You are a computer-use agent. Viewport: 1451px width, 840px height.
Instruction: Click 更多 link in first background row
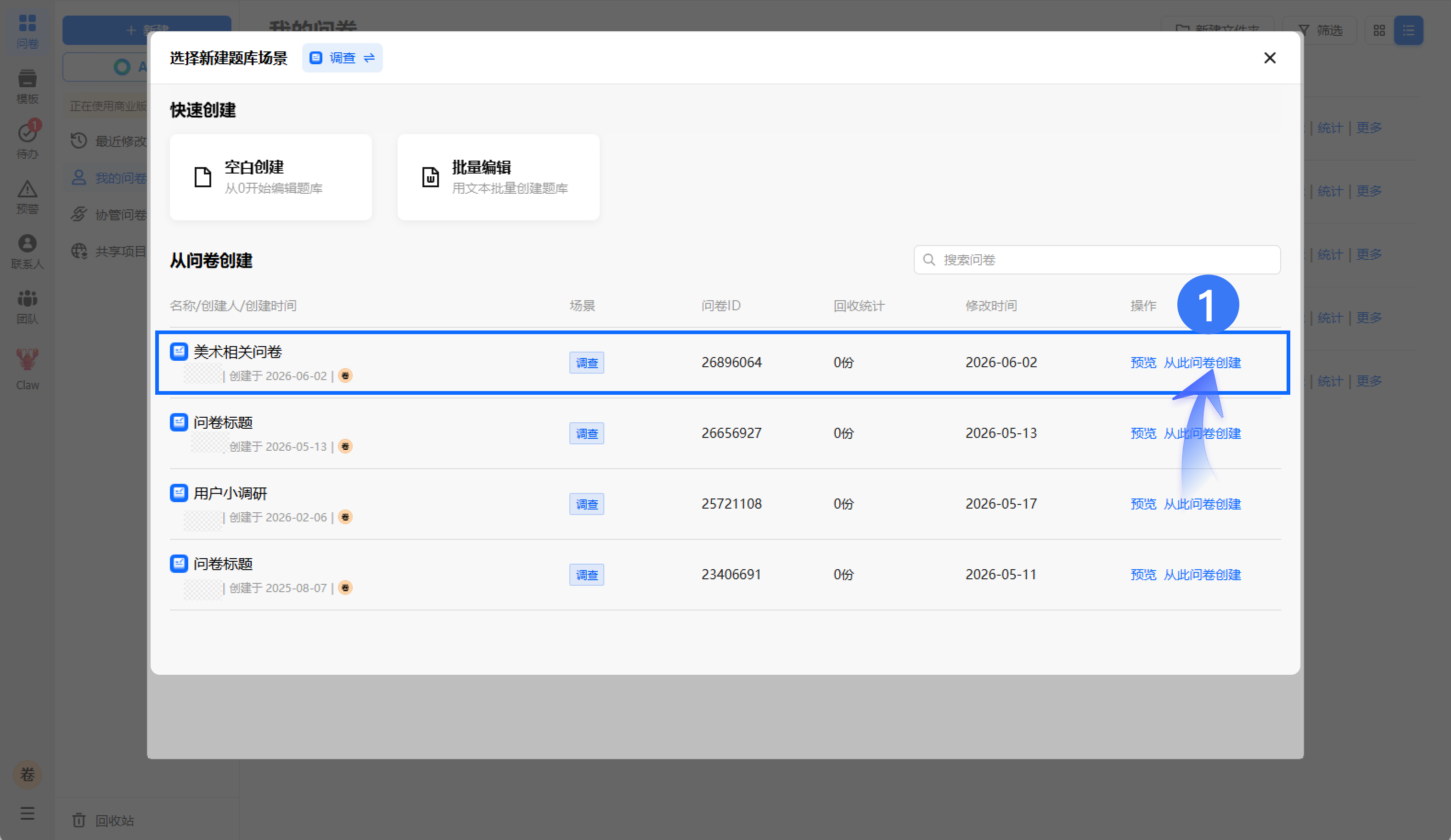[1369, 128]
